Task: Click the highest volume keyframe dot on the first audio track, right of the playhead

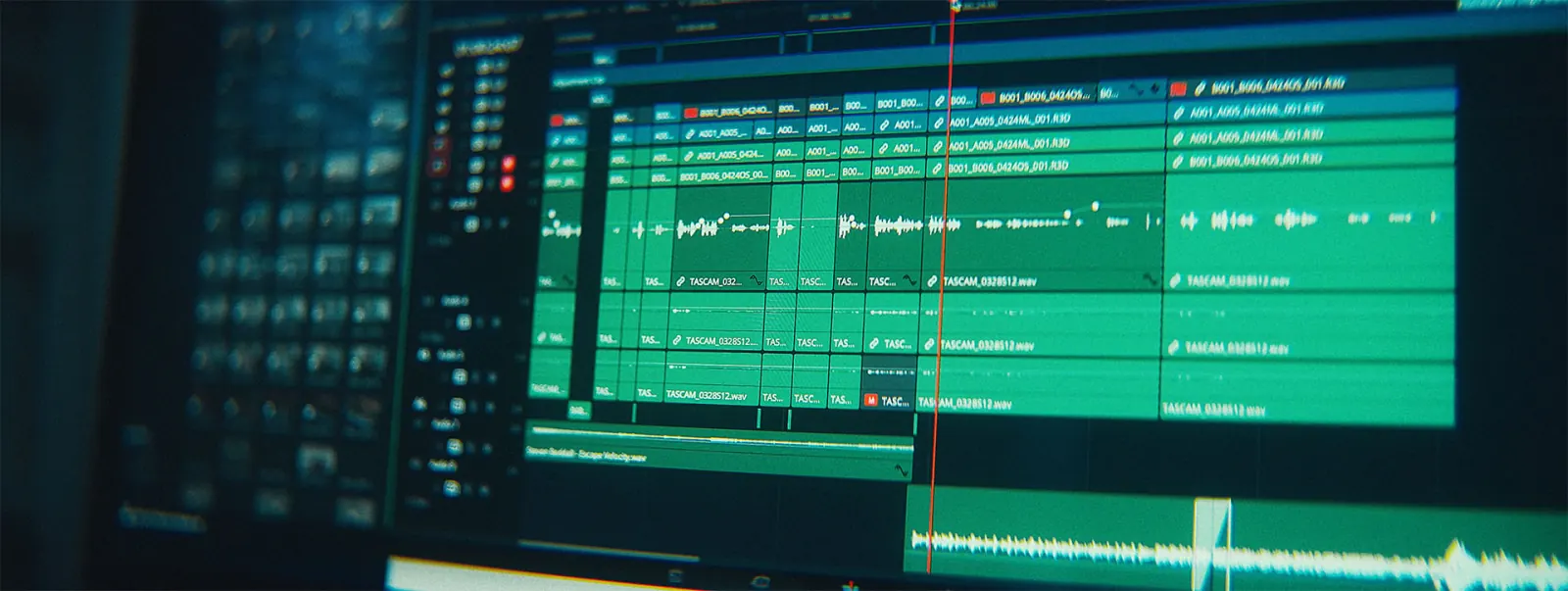Action: (x=1095, y=206)
